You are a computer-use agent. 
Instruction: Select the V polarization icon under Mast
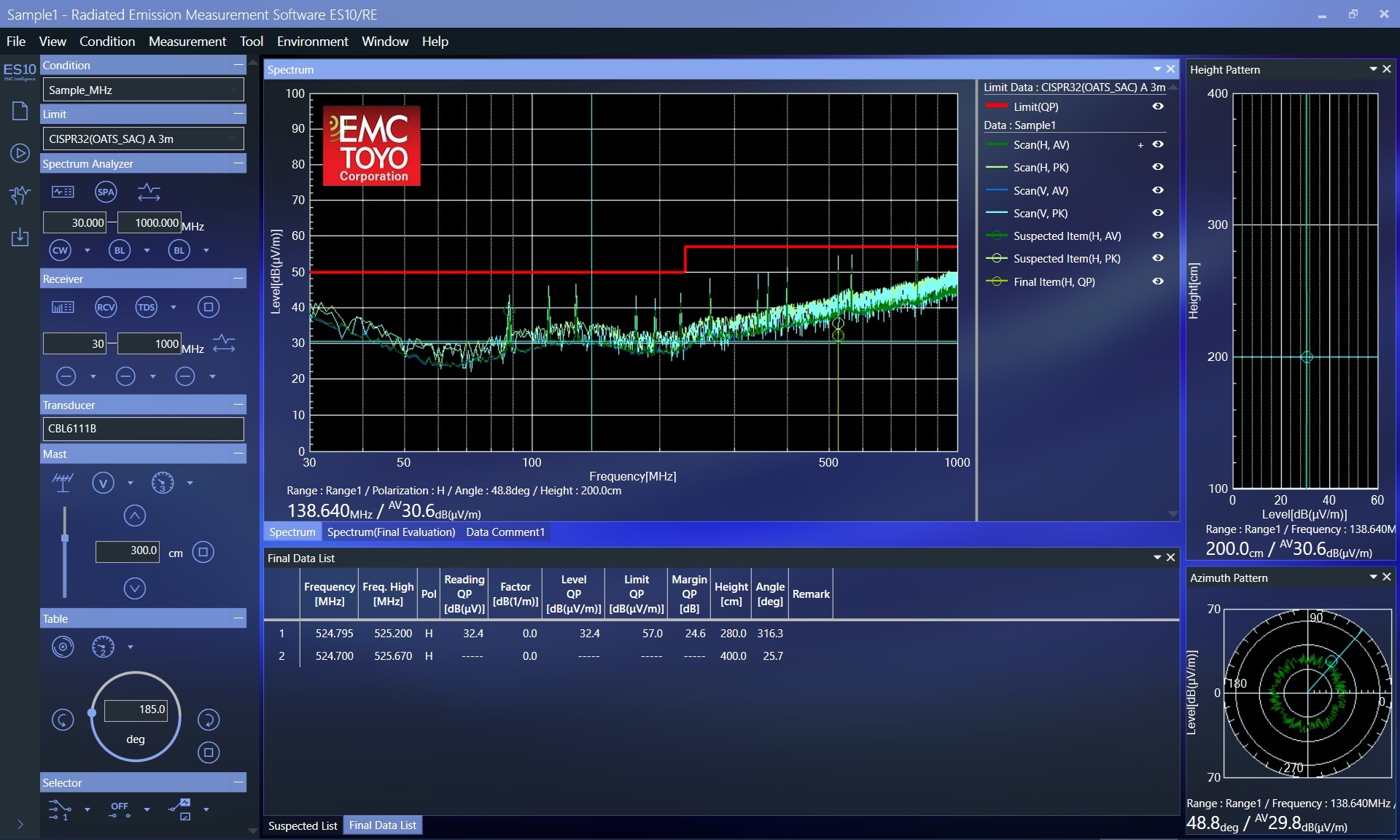click(104, 483)
